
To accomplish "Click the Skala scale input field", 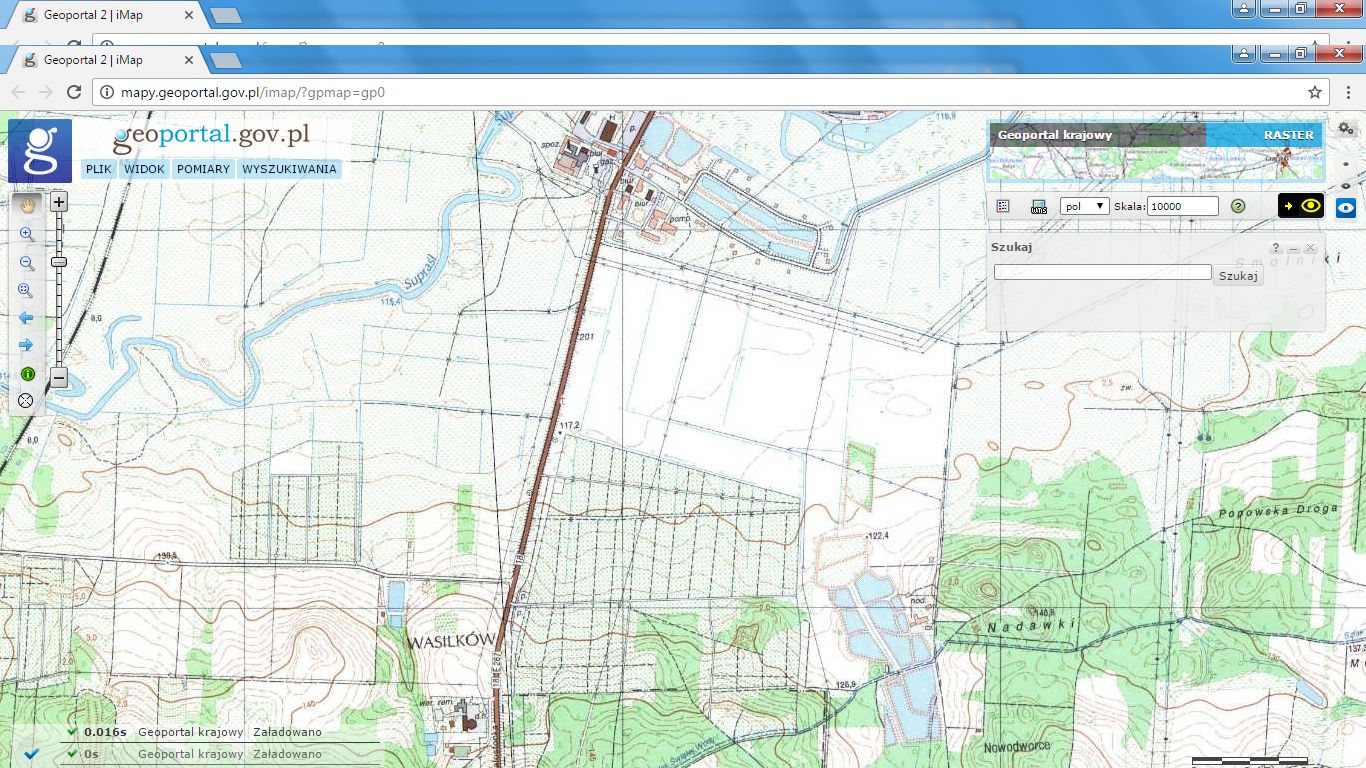I will tap(1183, 206).
